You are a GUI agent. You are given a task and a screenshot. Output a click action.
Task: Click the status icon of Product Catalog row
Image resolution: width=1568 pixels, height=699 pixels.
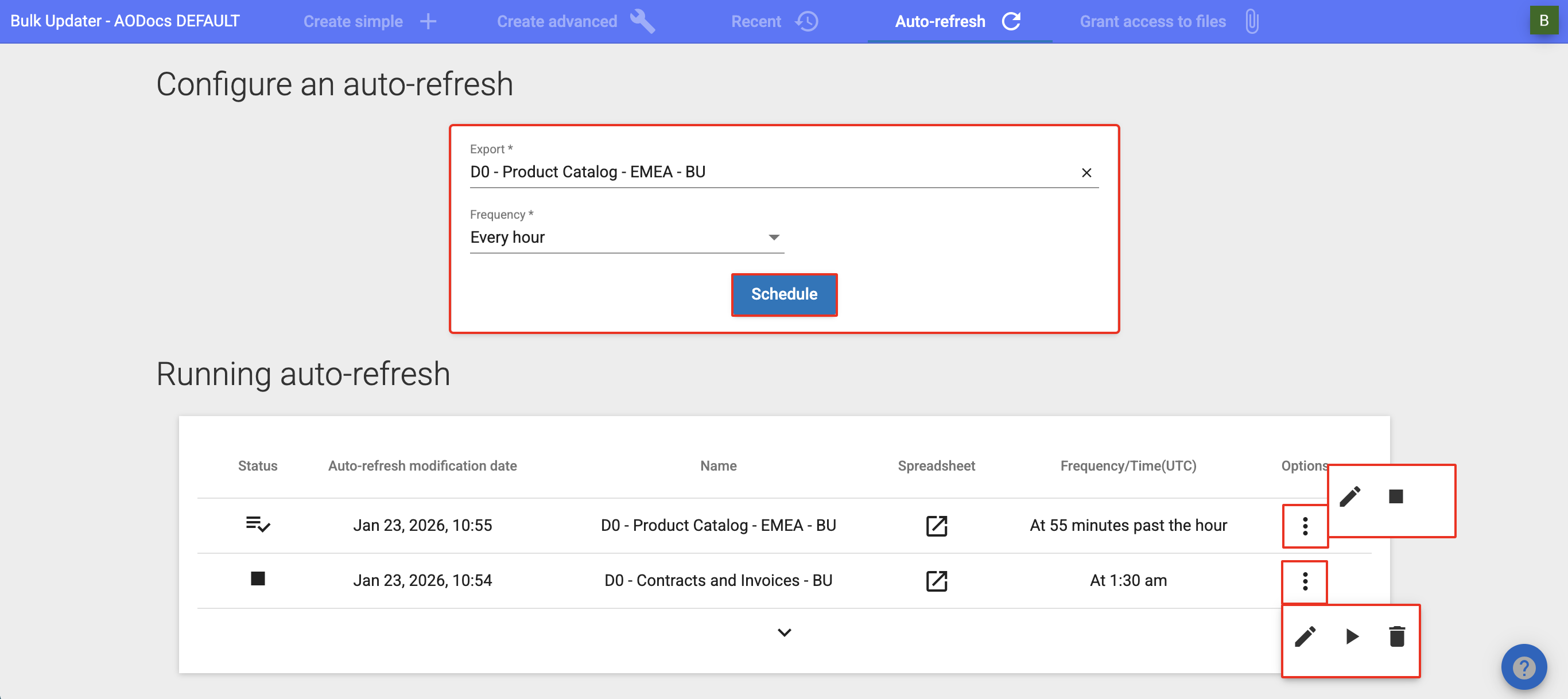(258, 525)
